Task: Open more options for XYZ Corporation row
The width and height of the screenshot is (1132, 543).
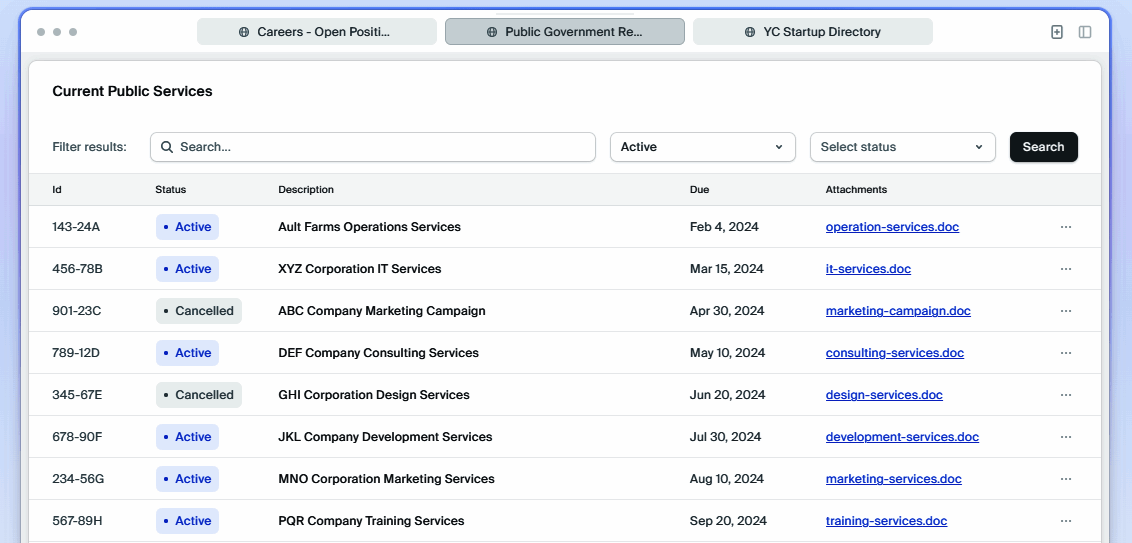Action: 1065,269
